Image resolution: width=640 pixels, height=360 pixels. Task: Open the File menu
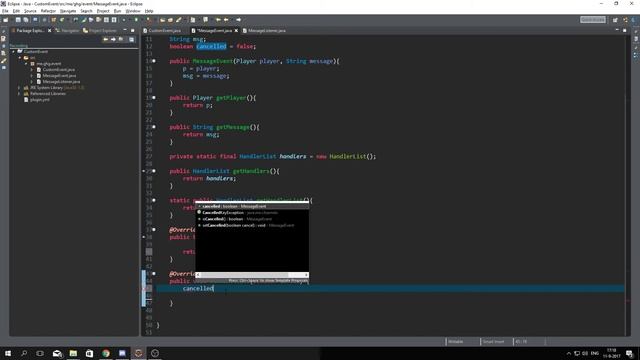coord(5,11)
